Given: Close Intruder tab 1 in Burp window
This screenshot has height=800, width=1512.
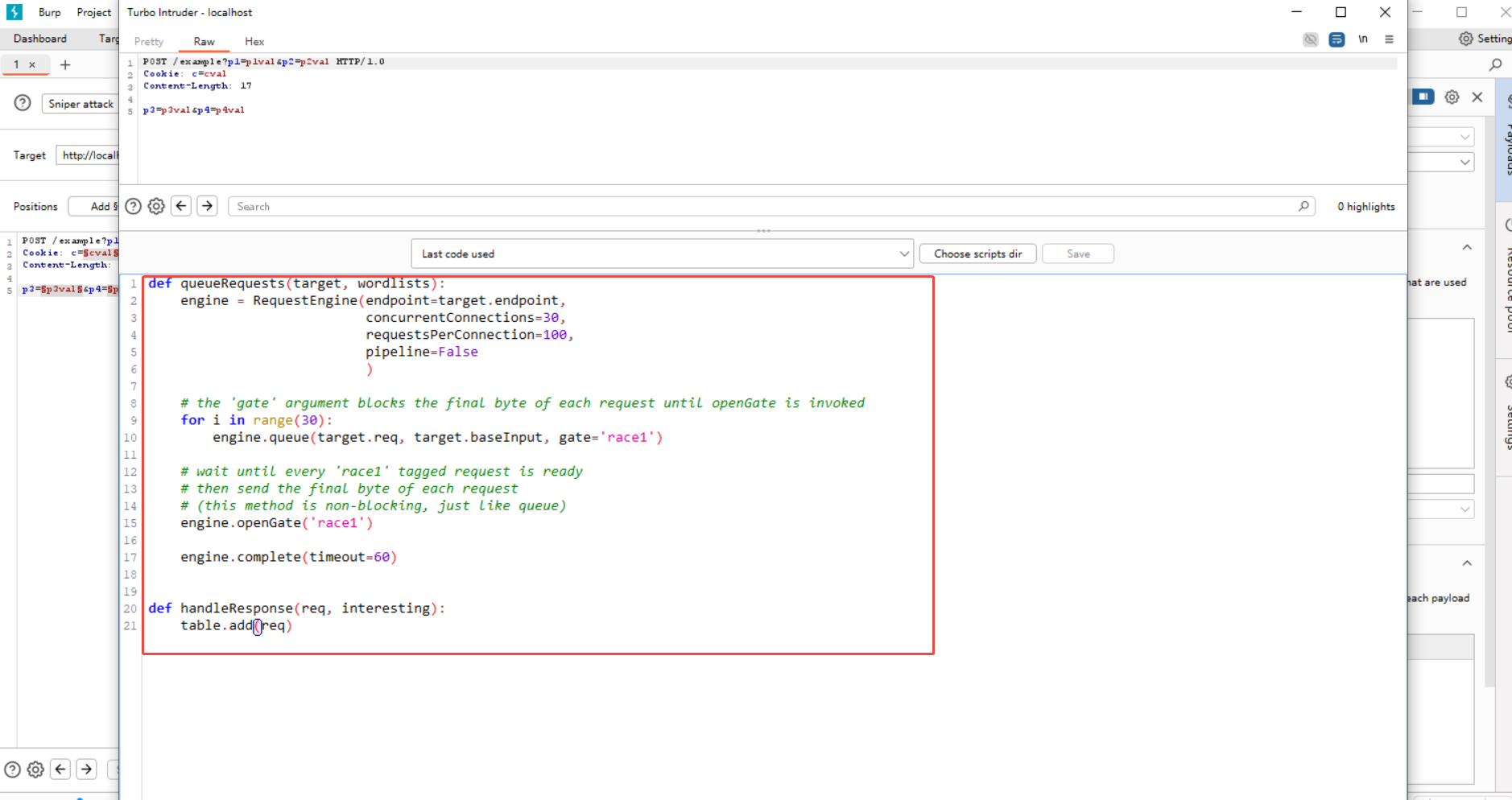Looking at the screenshot, I should click(x=32, y=64).
